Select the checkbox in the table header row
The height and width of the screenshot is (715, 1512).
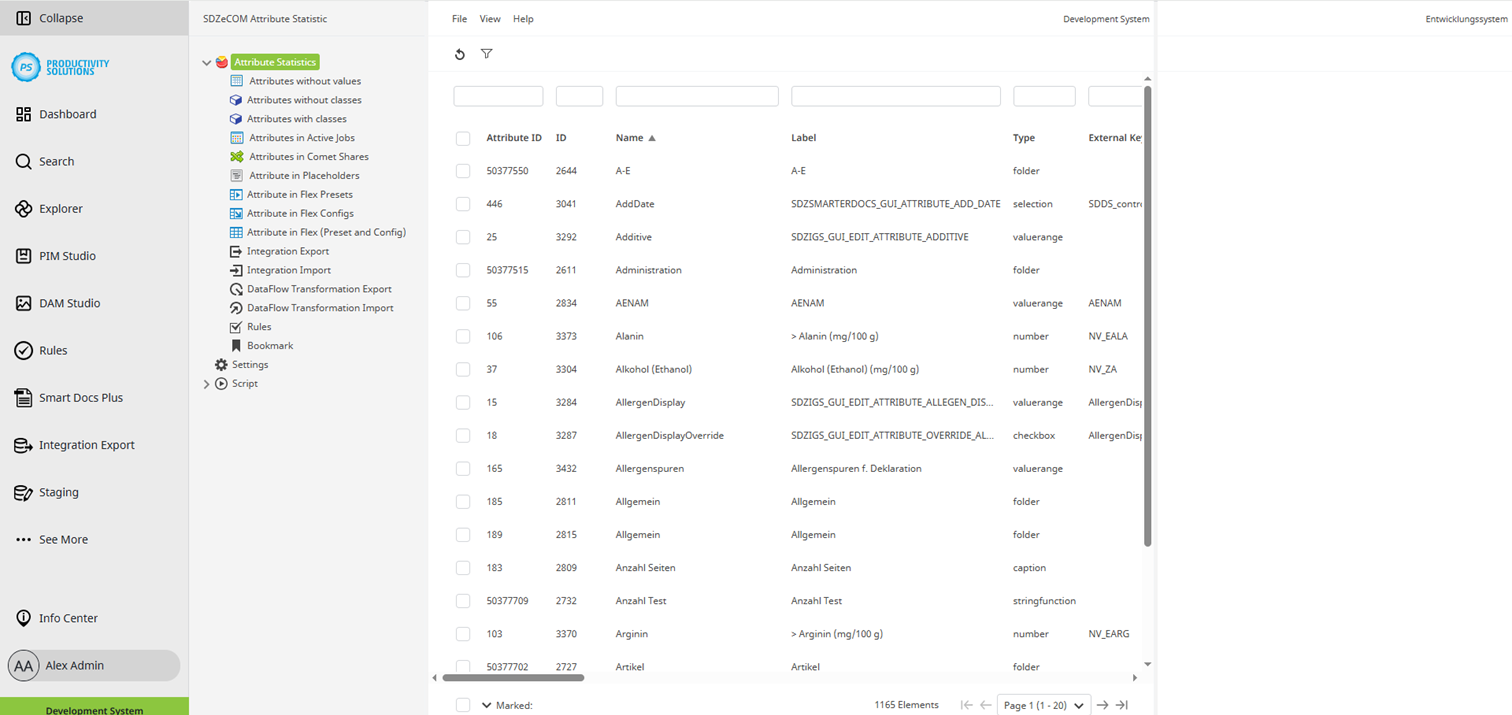tap(463, 138)
